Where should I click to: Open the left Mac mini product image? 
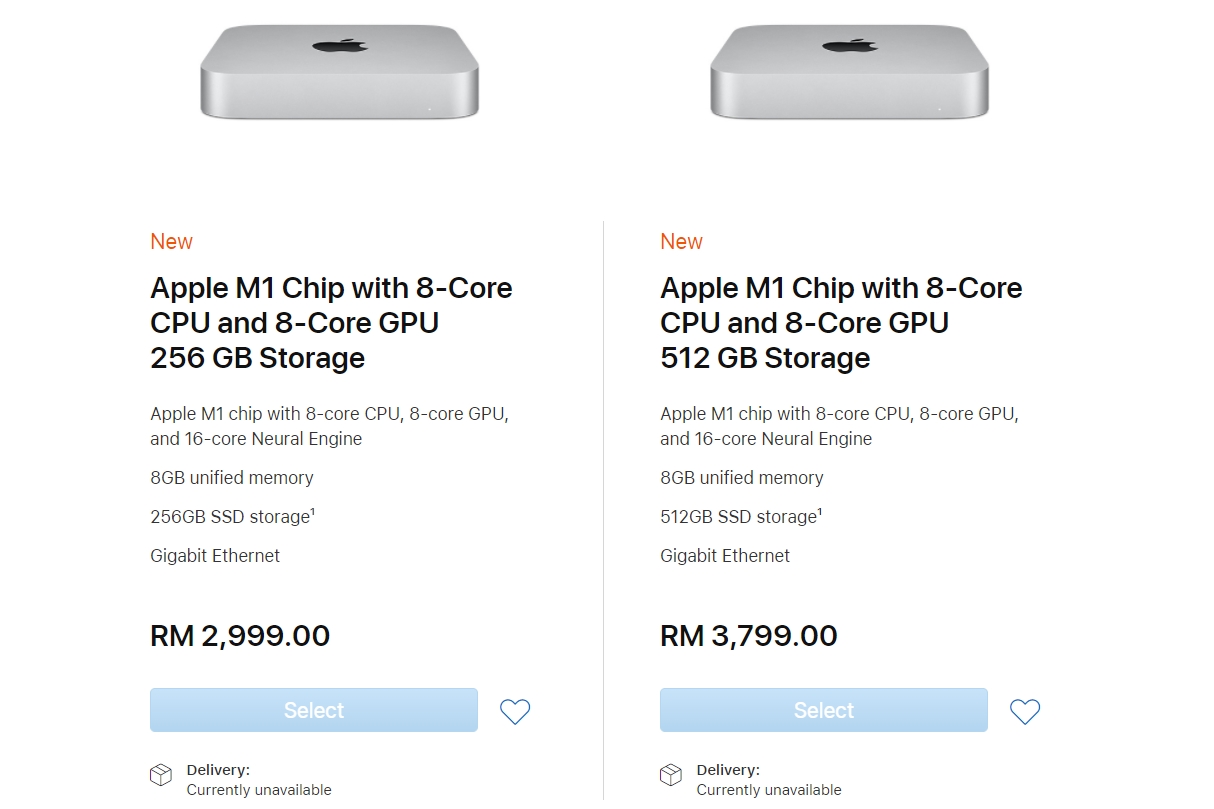(340, 72)
